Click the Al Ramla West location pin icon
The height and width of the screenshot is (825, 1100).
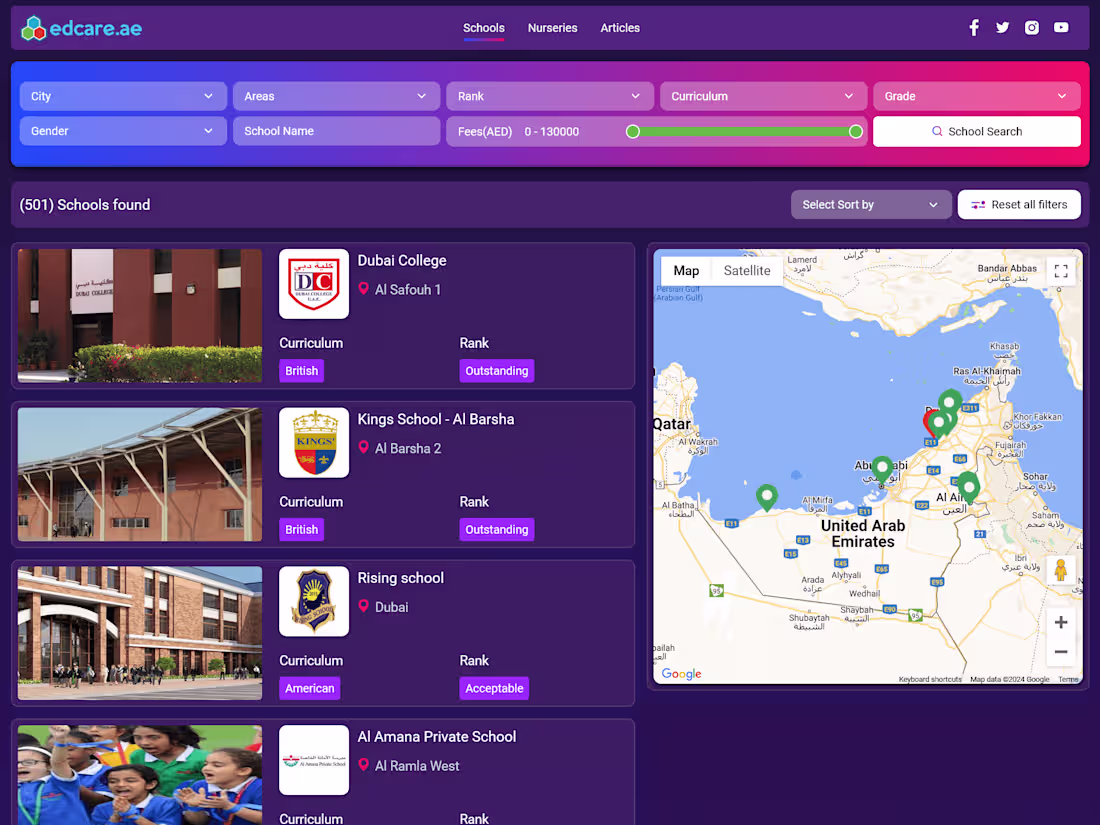coord(363,765)
